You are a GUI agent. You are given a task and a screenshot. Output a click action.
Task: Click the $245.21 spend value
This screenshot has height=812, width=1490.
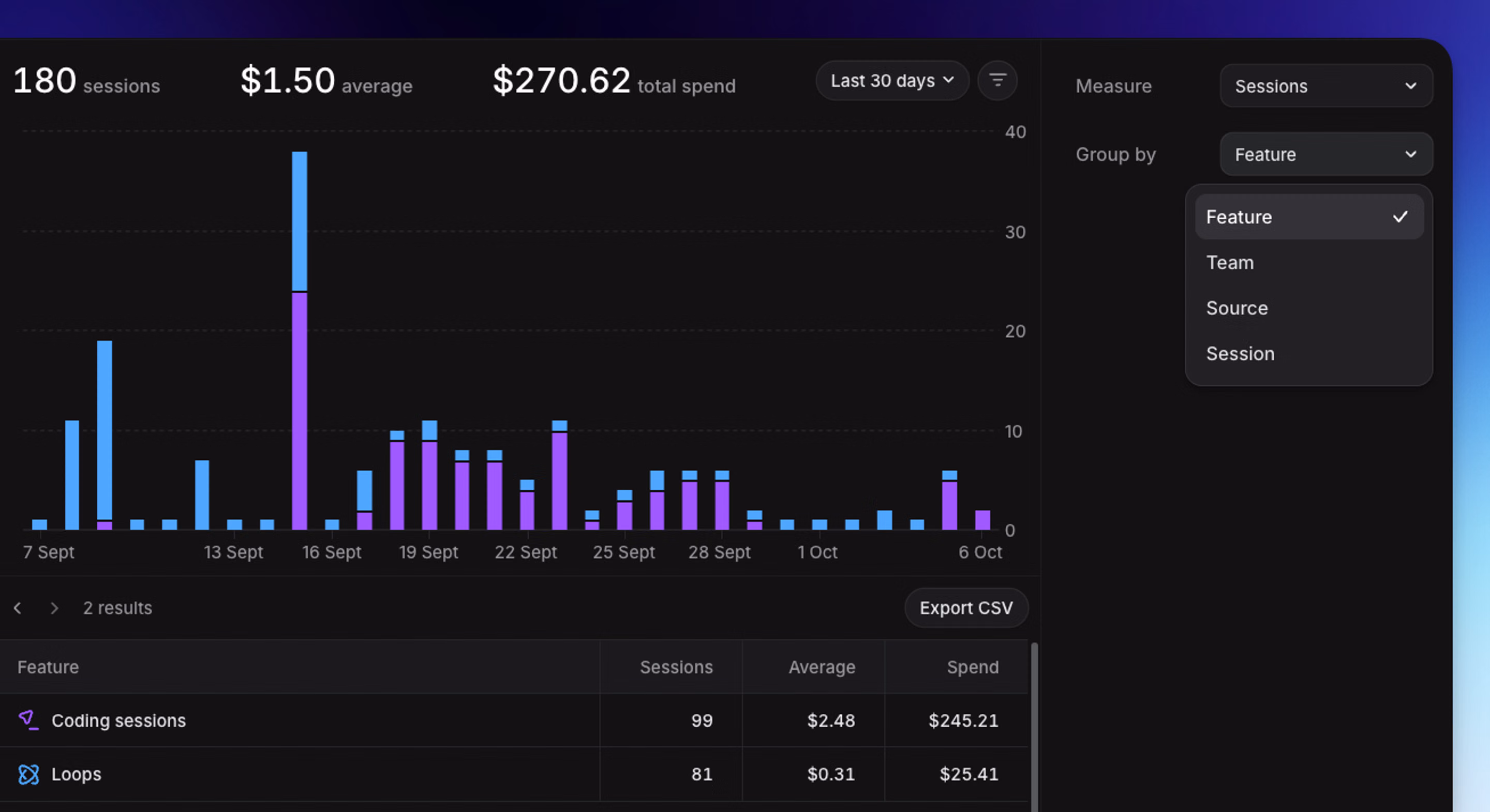[x=963, y=720]
